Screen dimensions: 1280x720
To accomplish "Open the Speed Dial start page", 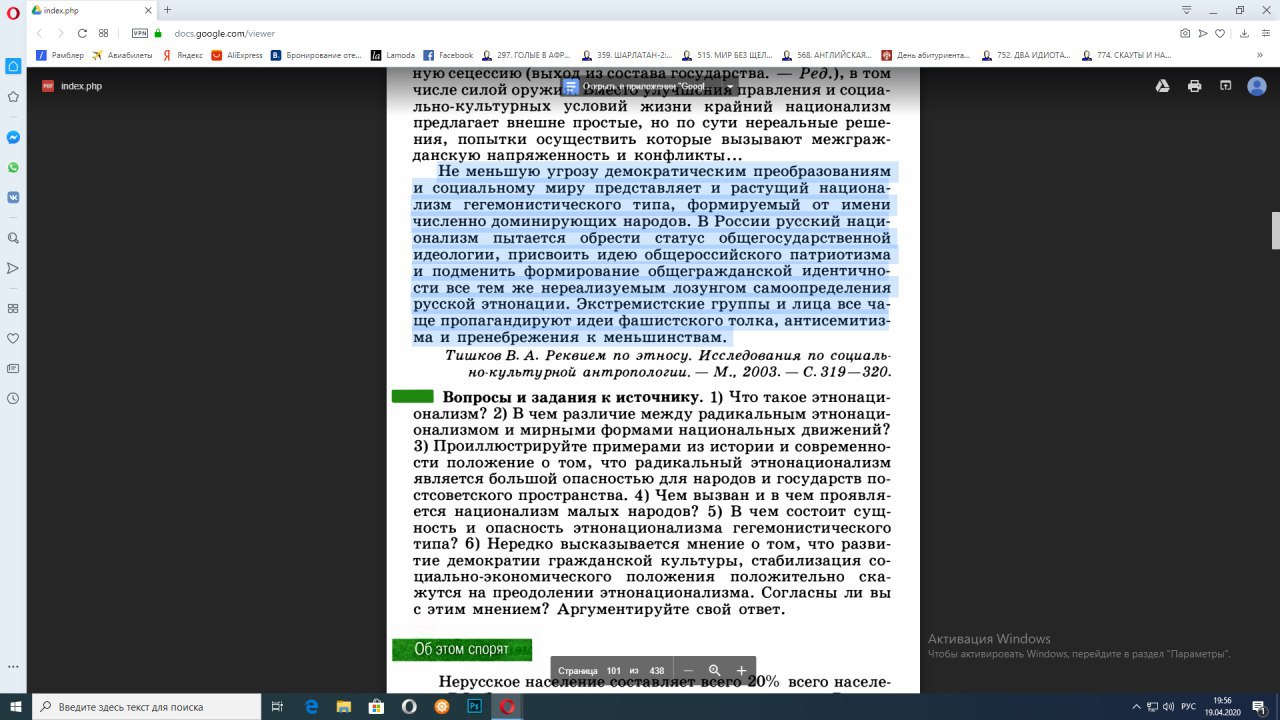I will pyautogui.click(x=103, y=33).
